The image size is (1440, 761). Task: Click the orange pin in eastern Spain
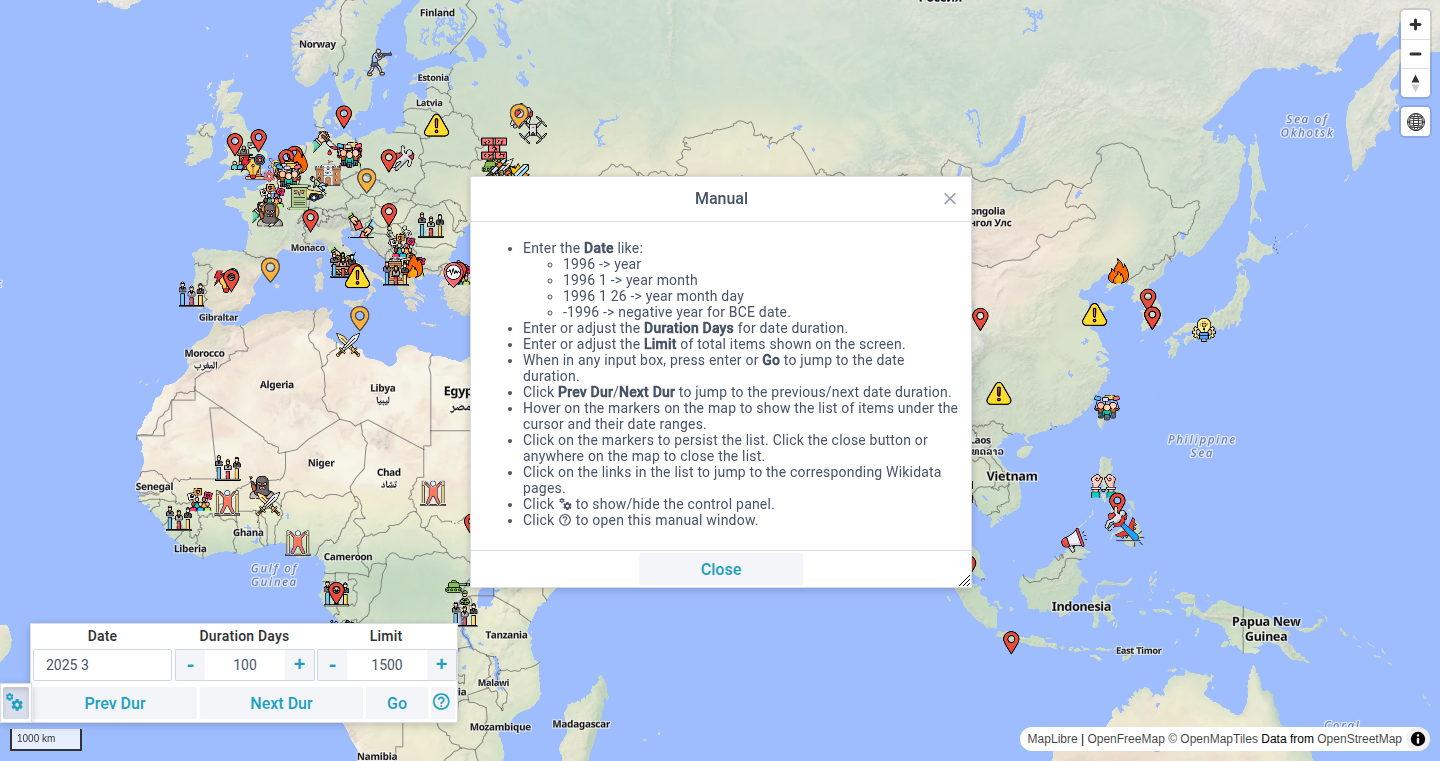270,269
